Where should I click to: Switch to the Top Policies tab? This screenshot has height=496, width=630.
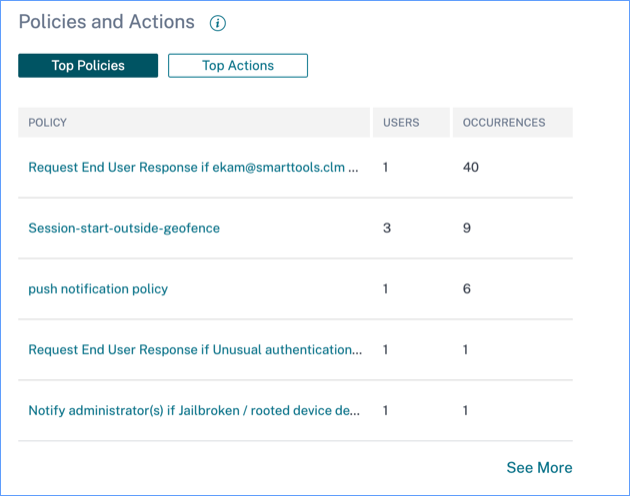click(x=88, y=66)
